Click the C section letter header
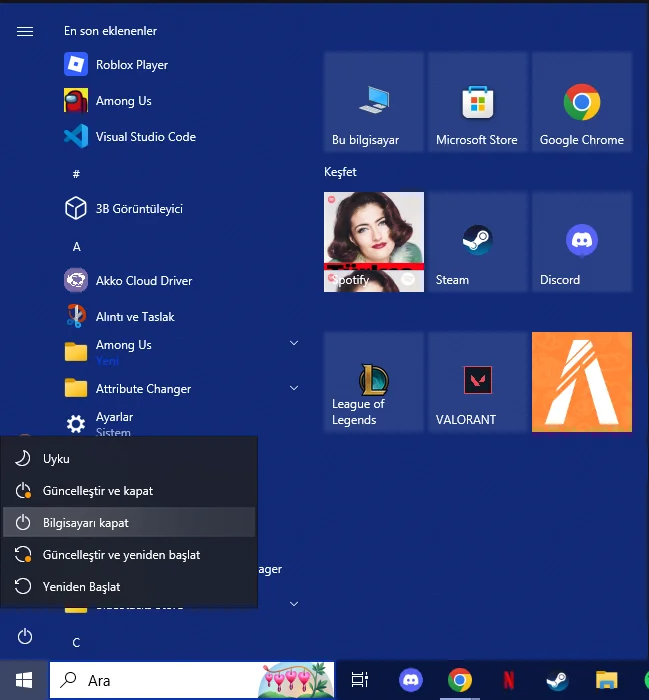The width and height of the screenshot is (649, 700). pos(76,642)
